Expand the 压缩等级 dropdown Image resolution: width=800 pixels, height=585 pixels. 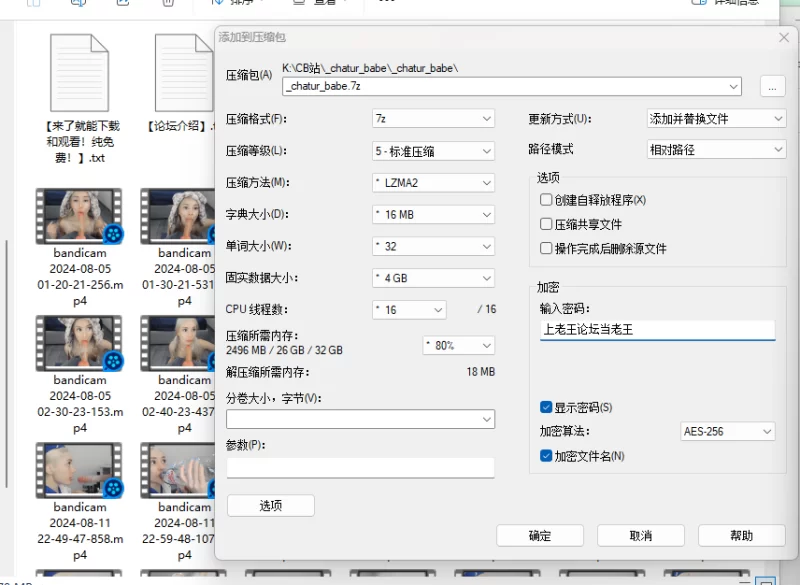pos(433,151)
